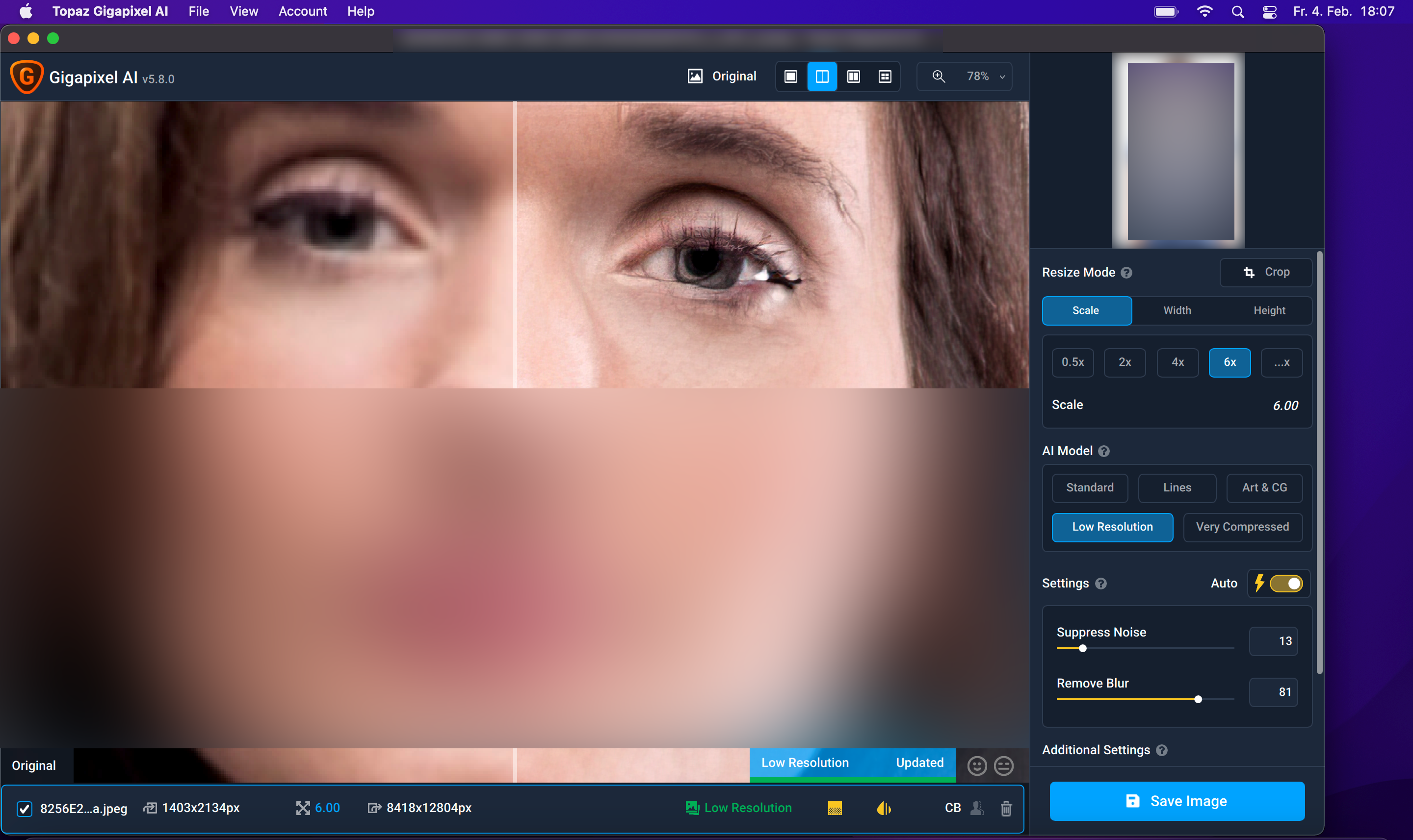Click the face refinement person icon

977,808
